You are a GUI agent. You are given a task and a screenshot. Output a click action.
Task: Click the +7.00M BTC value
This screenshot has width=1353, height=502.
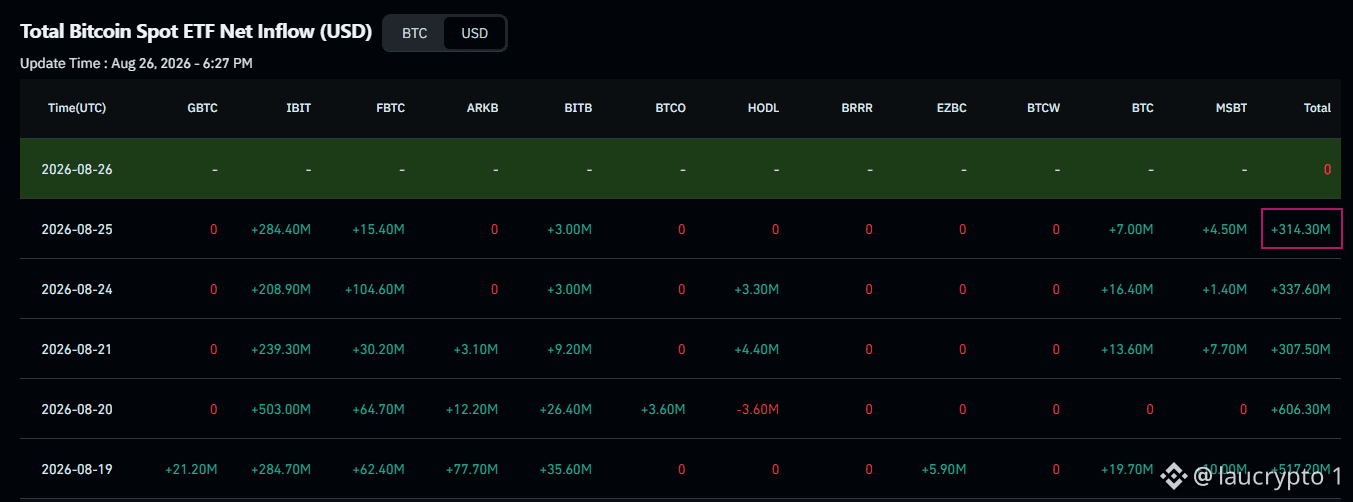coord(1131,230)
